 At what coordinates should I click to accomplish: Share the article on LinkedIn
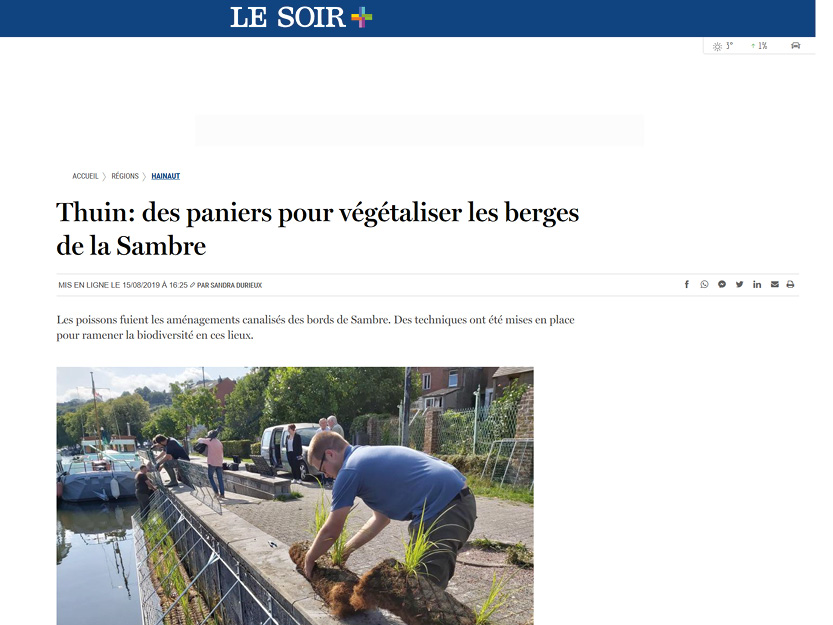point(756,284)
